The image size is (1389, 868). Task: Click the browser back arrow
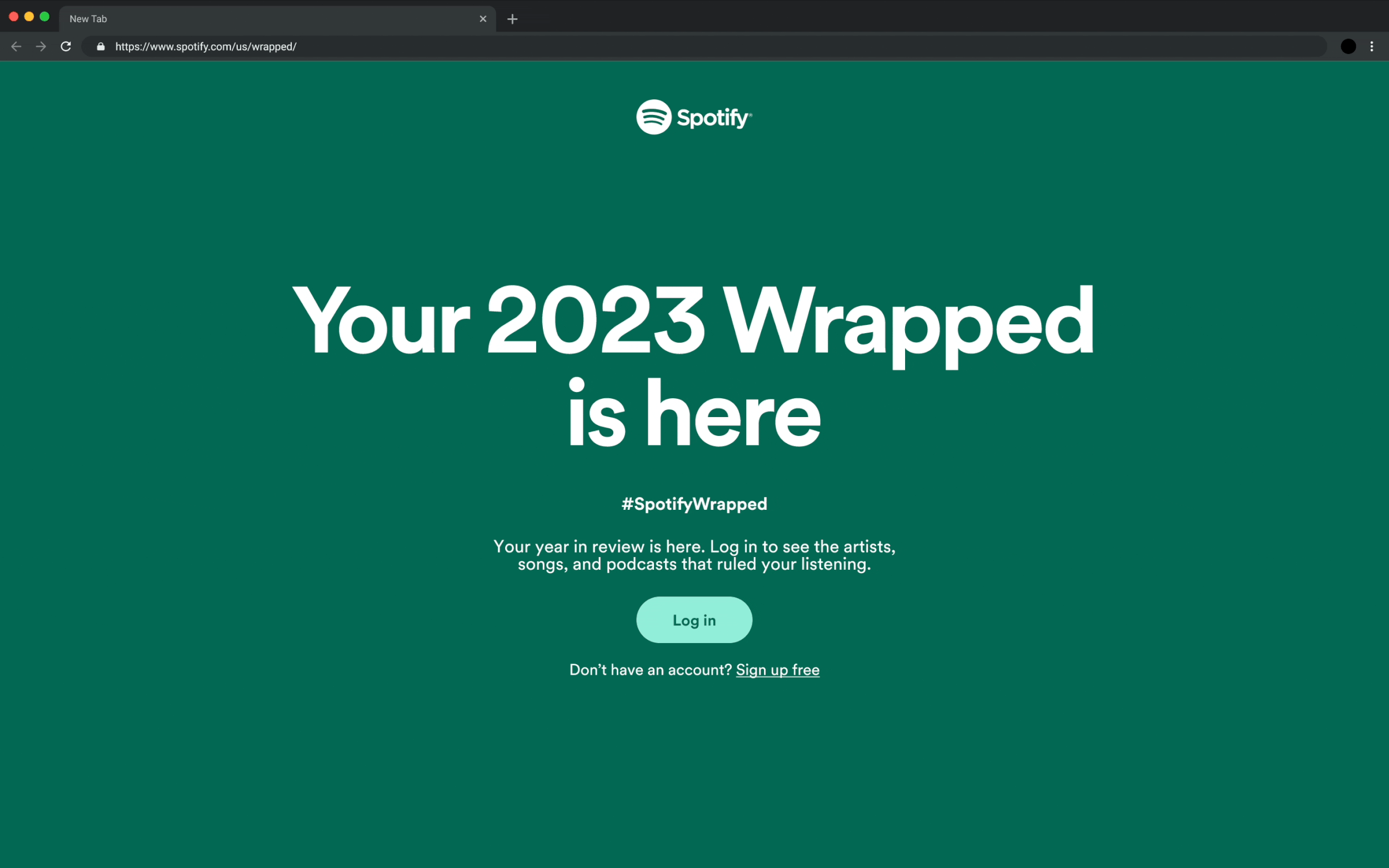pos(16,47)
